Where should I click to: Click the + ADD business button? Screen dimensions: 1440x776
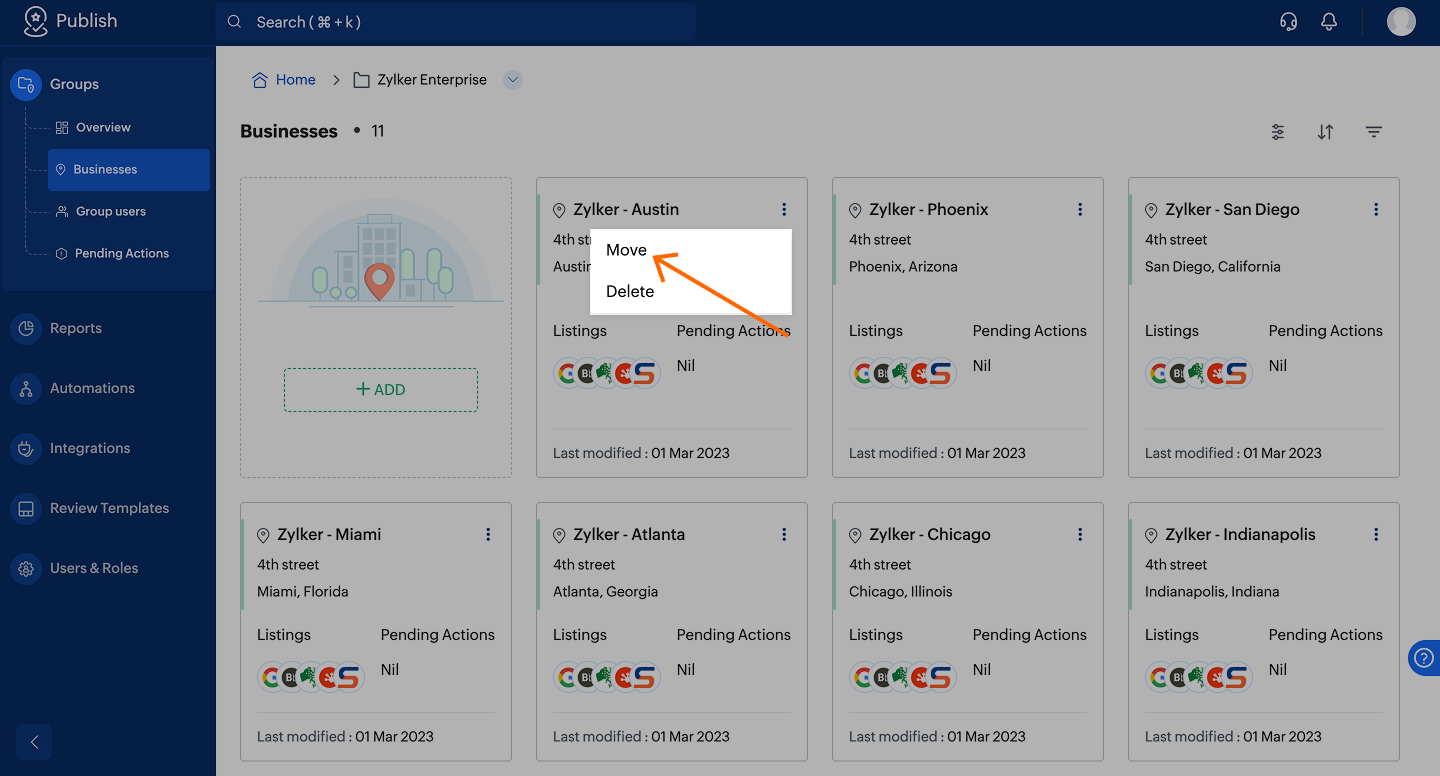click(381, 390)
